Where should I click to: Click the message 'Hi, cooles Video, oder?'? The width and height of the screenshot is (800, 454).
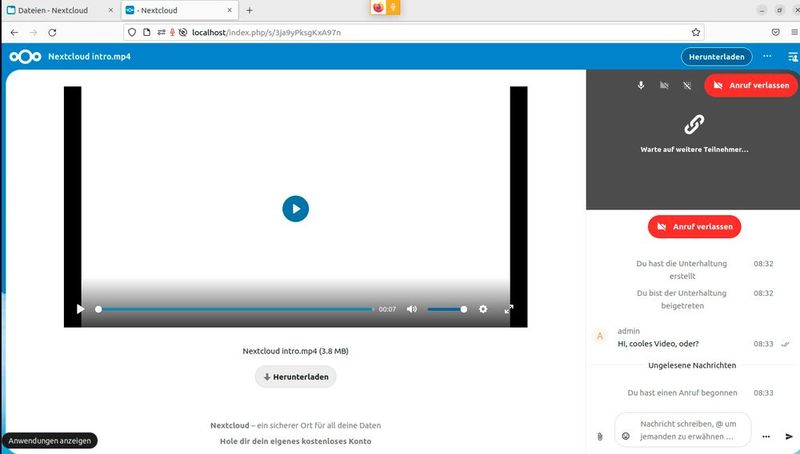658,344
